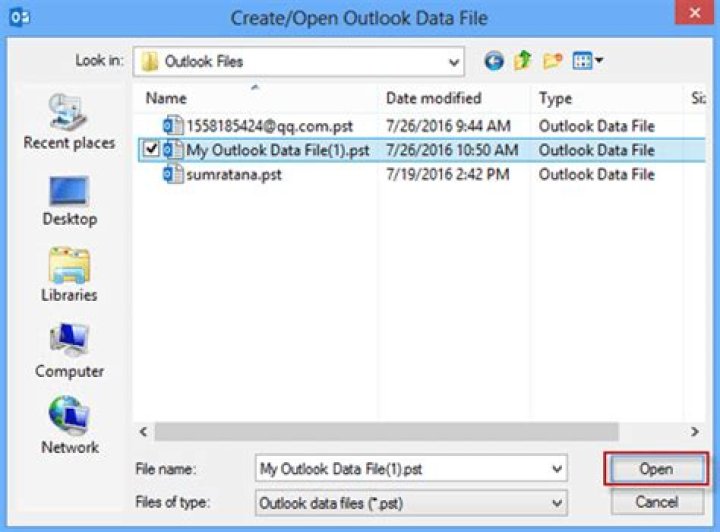Click the Cancel button
This screenshot has width=720, height=532.
click(x=656, y=502)
